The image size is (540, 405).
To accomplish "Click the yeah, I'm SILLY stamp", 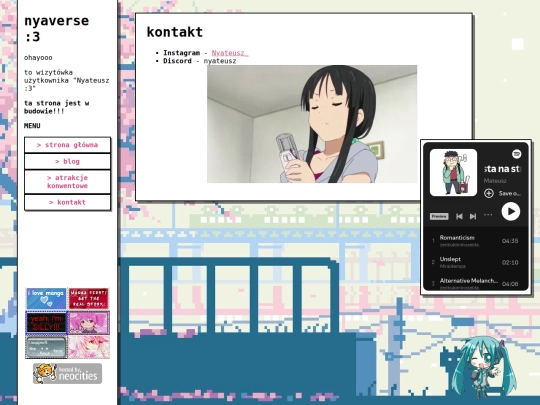I will [46, 323].
